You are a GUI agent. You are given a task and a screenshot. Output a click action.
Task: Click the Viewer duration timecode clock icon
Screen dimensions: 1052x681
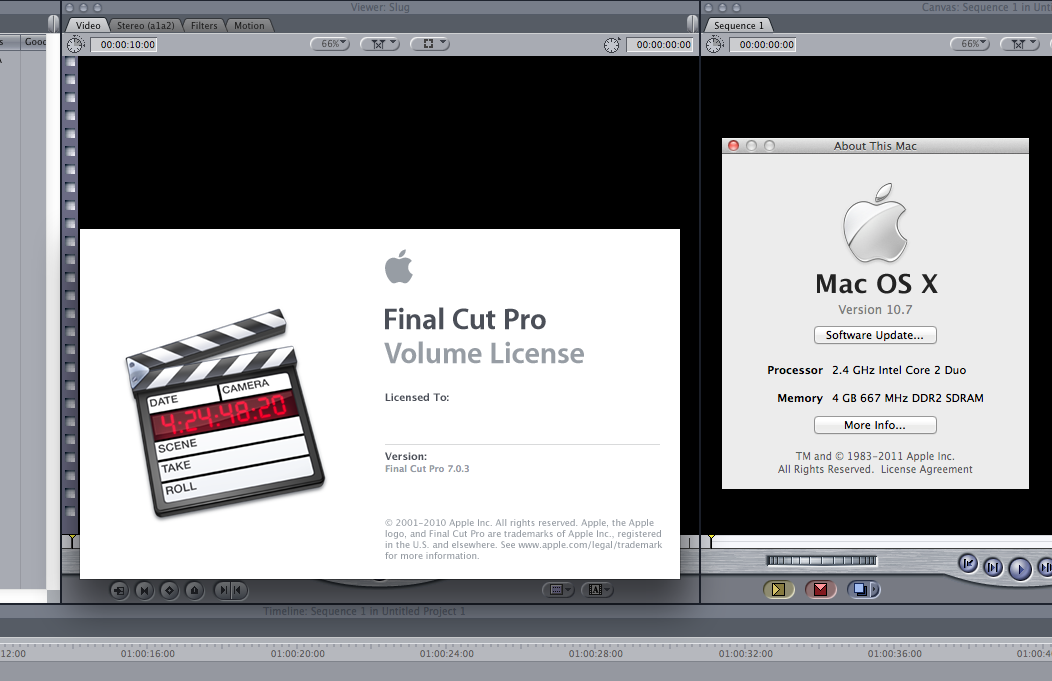pyautogui.click(x=75, y=45)
